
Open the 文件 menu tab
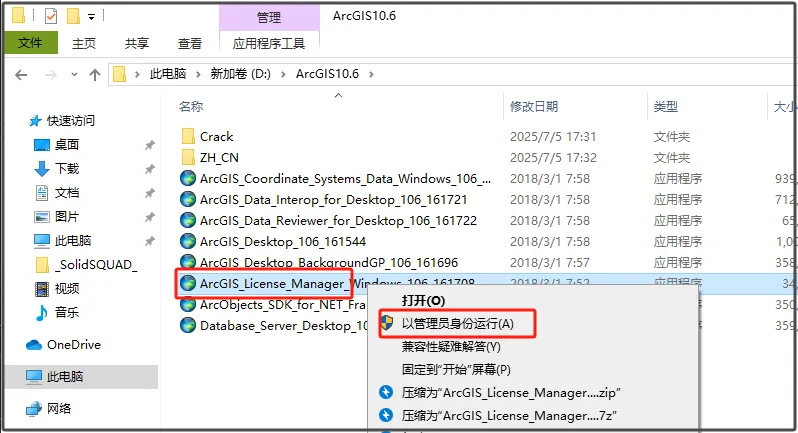tap(31, 43)
